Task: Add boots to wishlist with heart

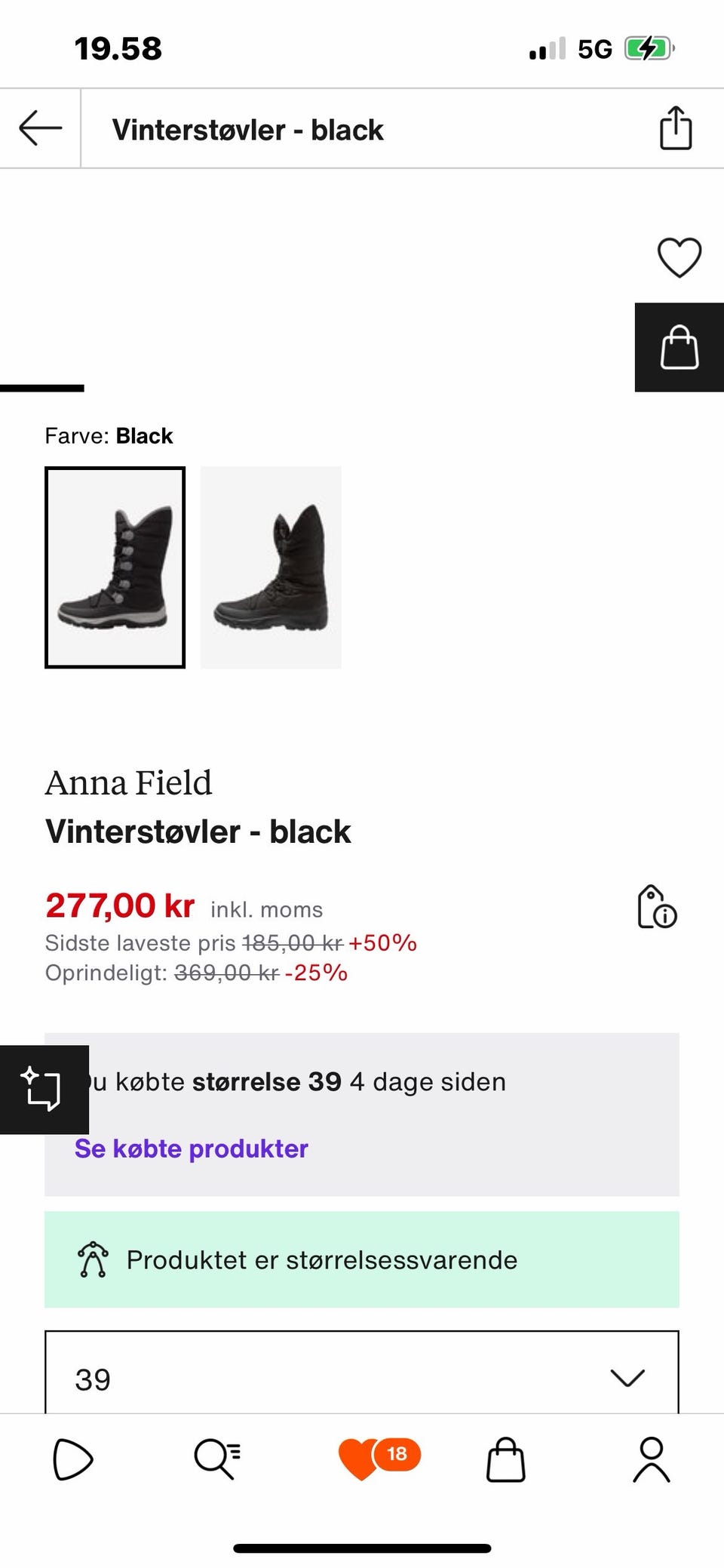Action: 679,257
